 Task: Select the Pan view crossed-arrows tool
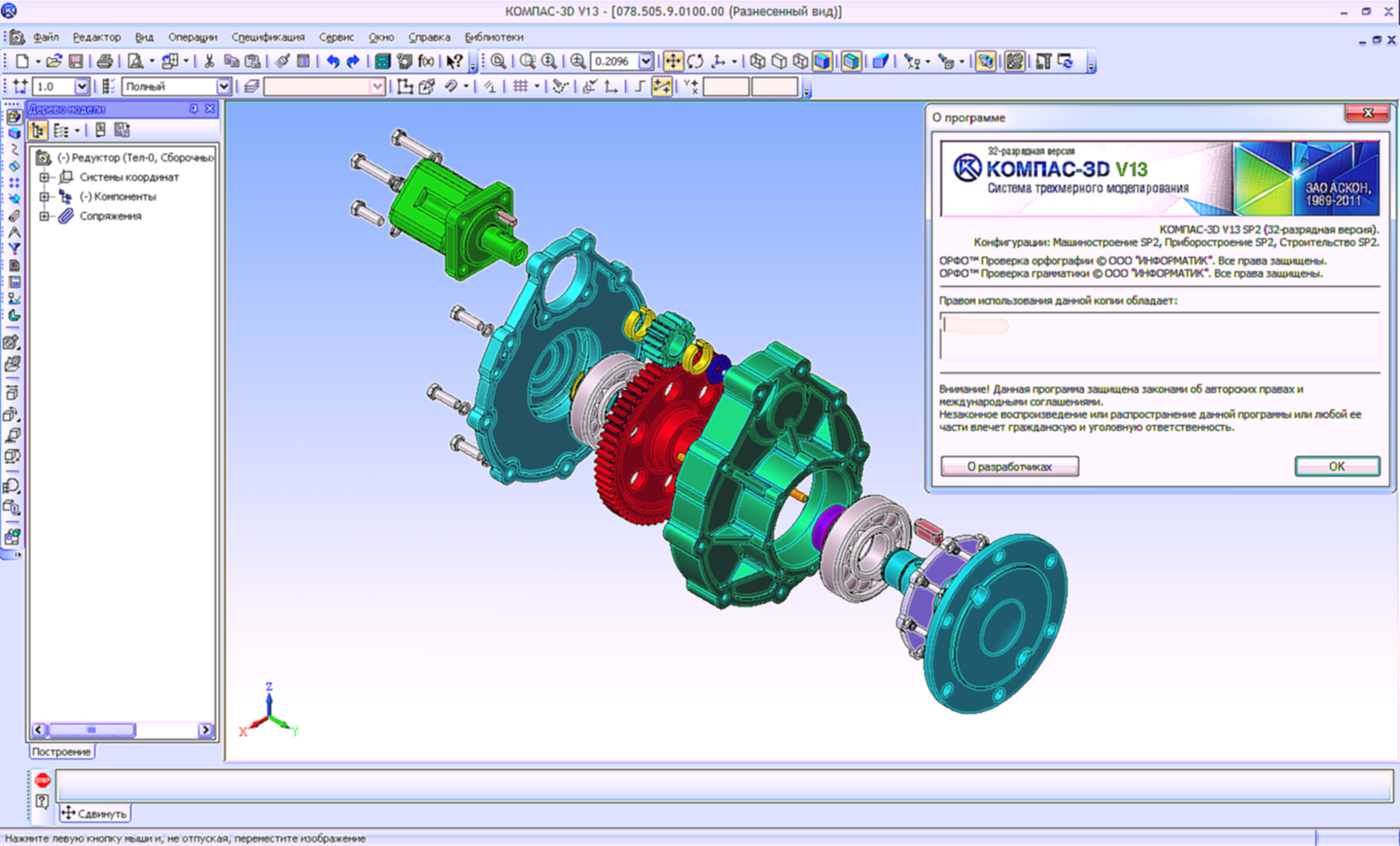point(673,61)
